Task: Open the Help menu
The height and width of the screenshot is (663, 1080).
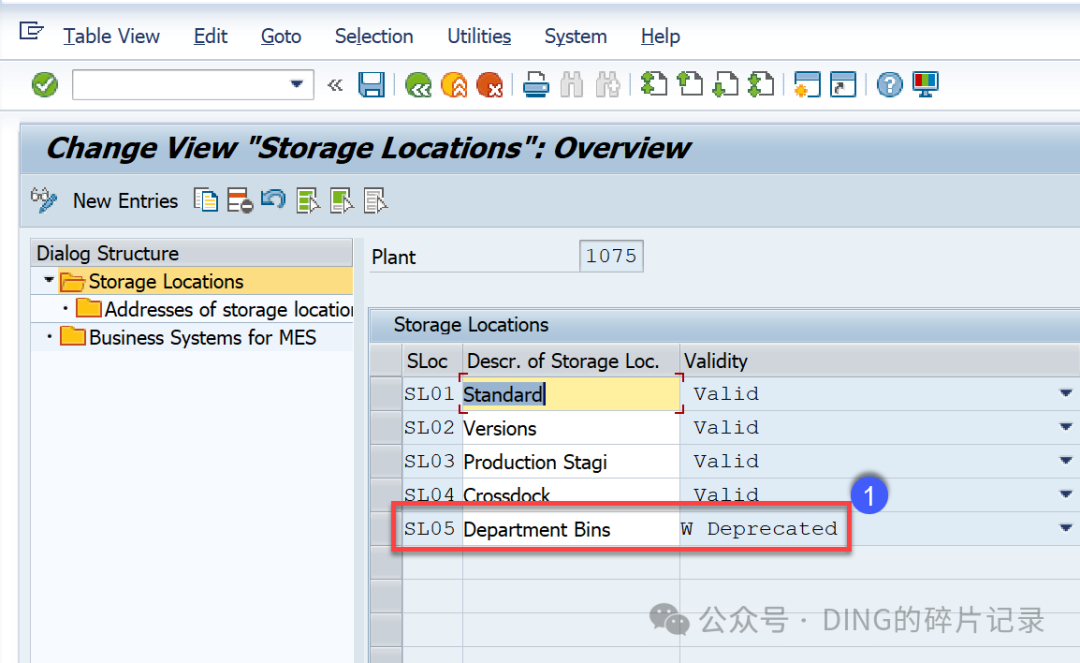Action: click(660, 36)
